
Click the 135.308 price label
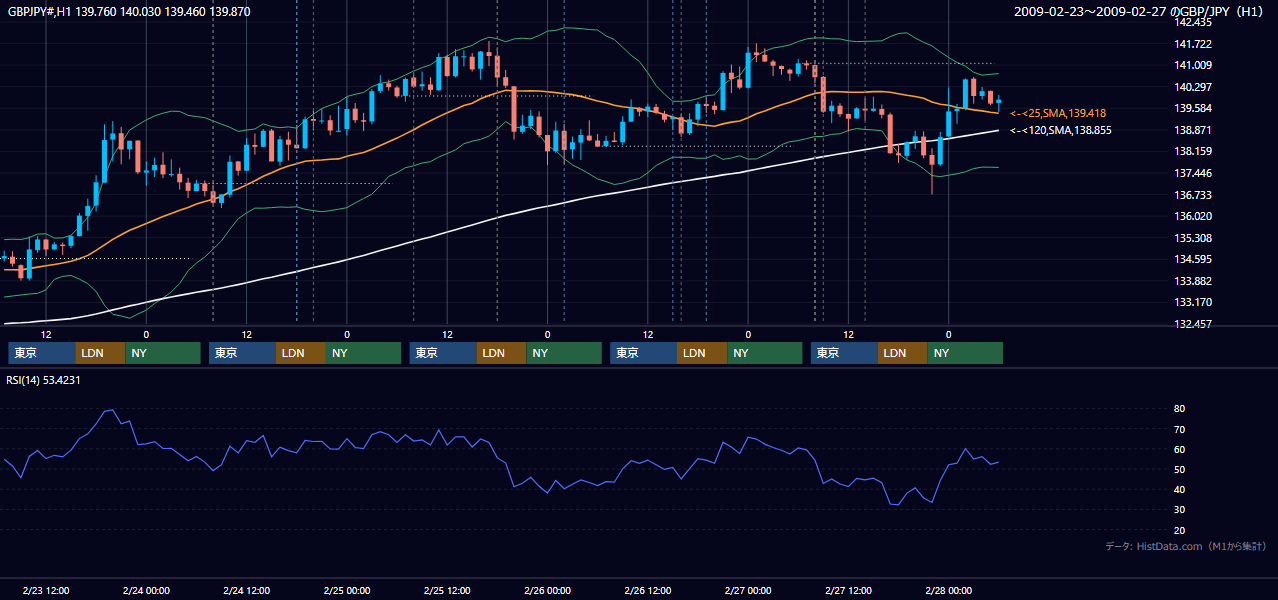pyautogui.click(x=1192, y=238)
